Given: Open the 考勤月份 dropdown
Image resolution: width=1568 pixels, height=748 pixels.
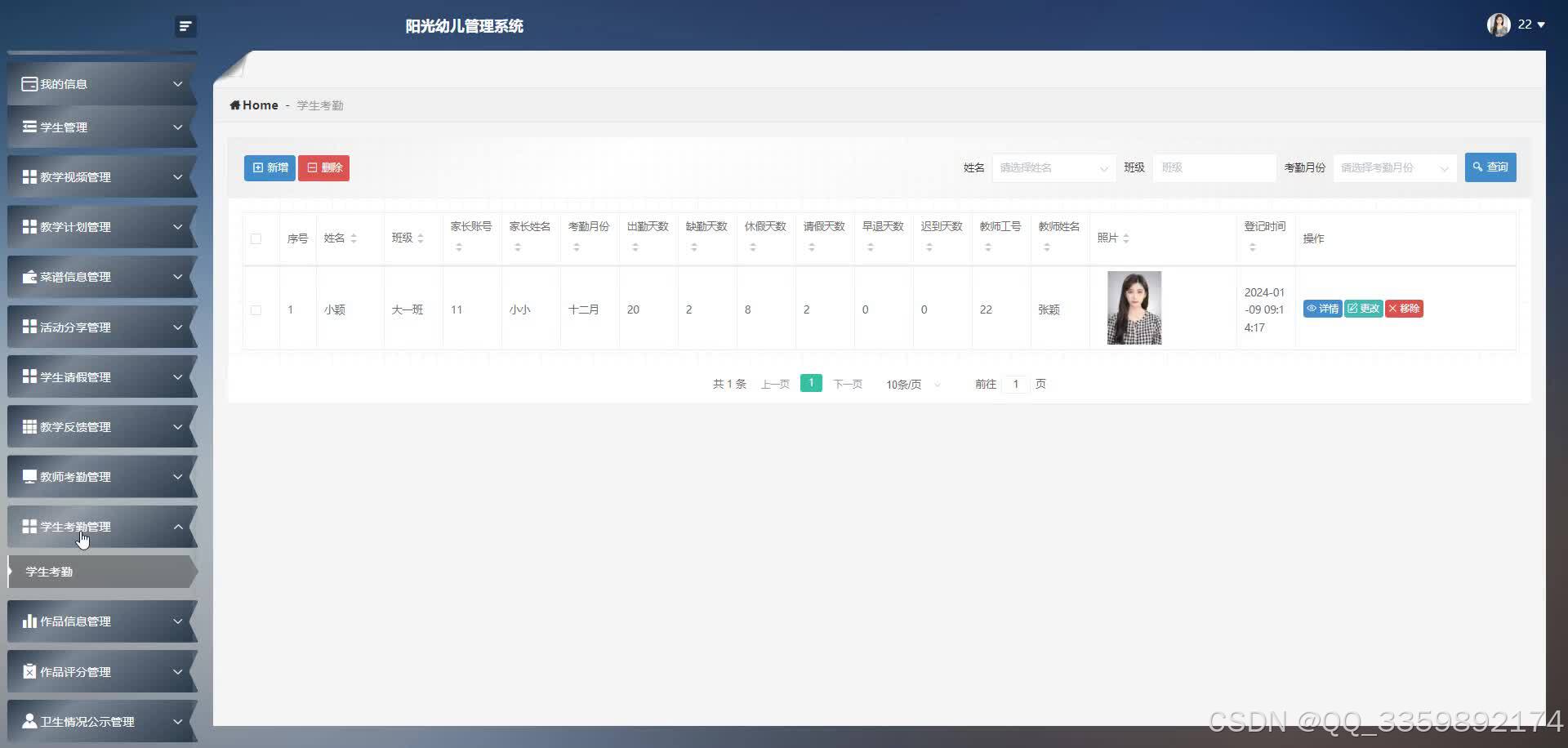Looking at the screenshot, I should (x=1394, y=167).
